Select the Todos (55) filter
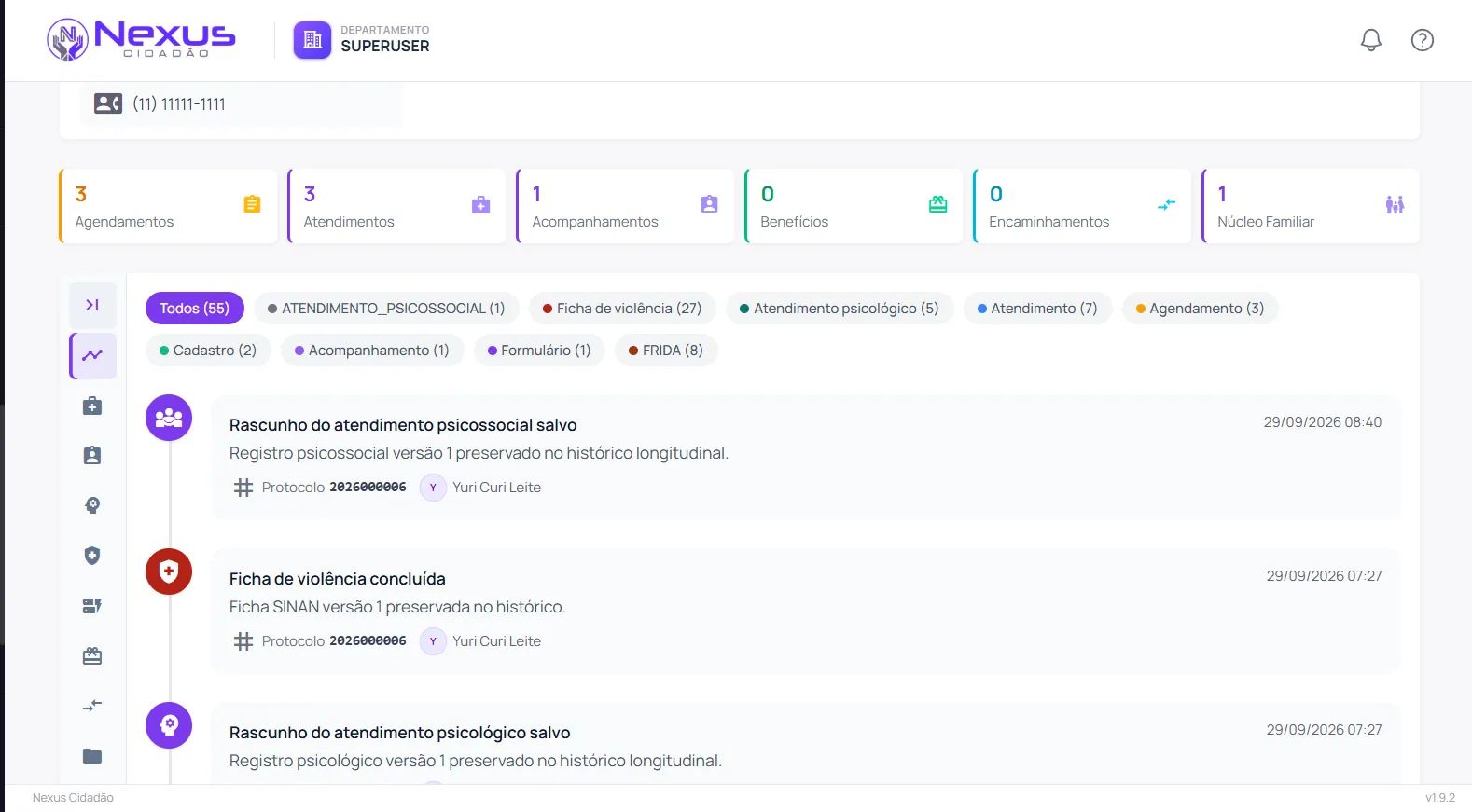 pos(194,309)
